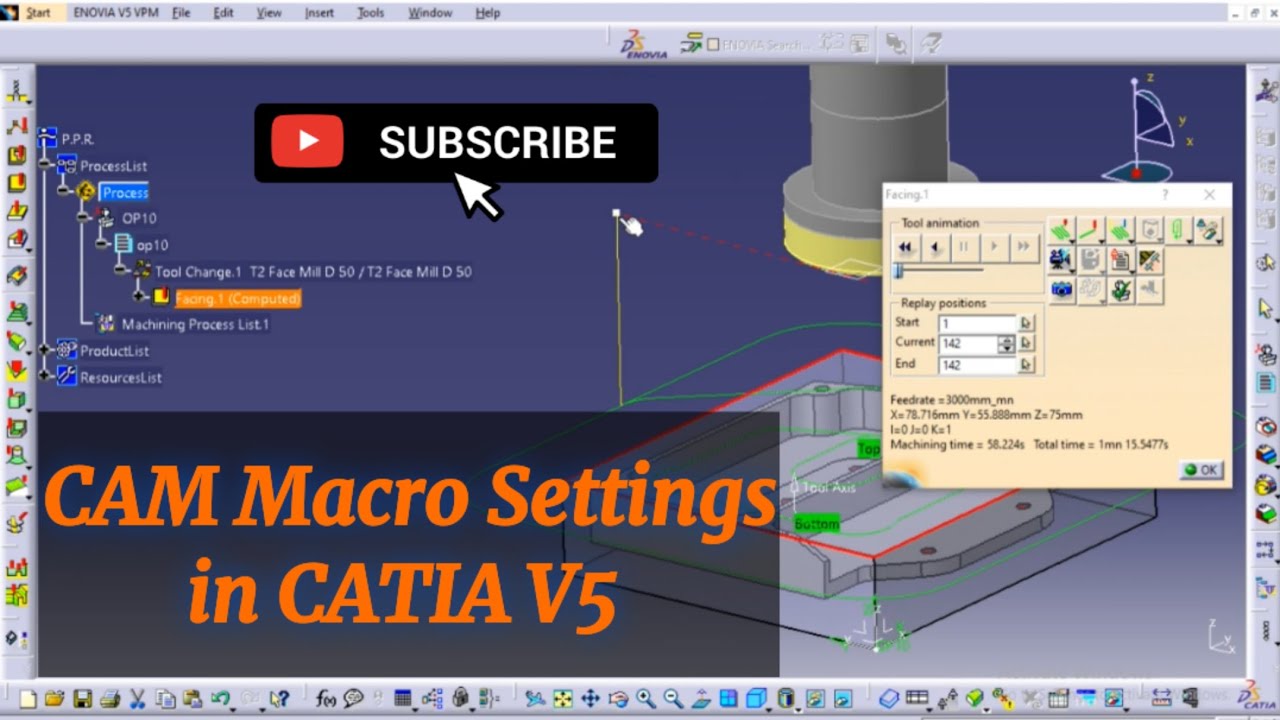Open the Tools menu
Screen dimensions: 1280x720
pos(370,13)
